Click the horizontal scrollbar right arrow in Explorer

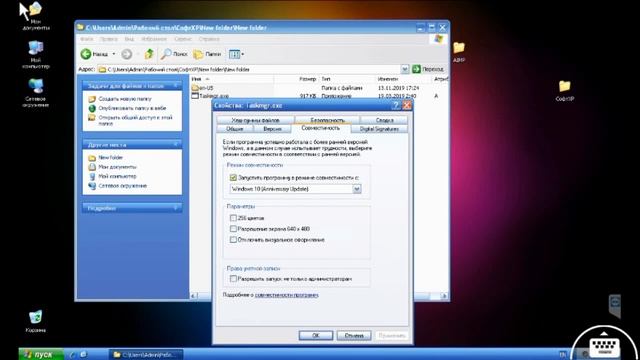[444, 296]
